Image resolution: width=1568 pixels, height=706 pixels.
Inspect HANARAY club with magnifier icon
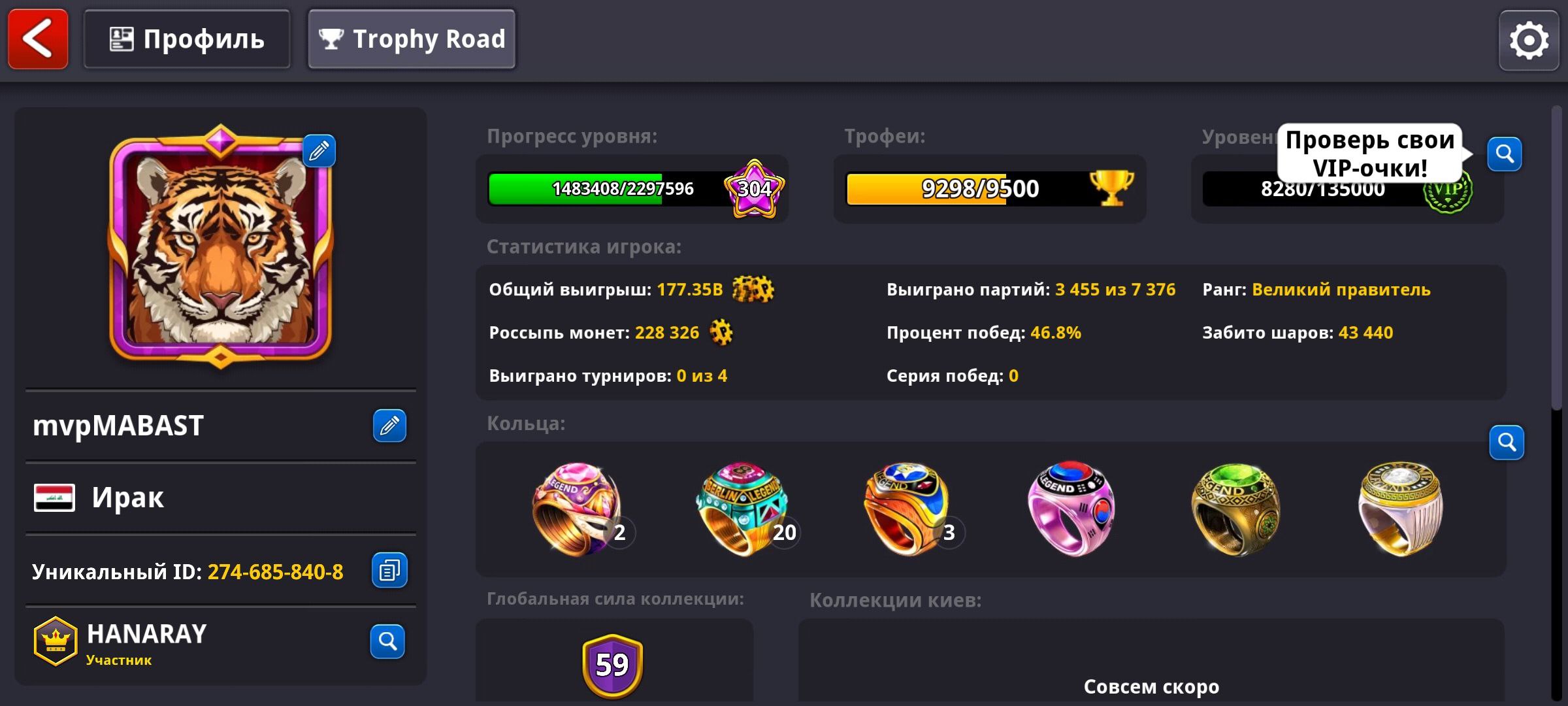click(x=387, y=641)
